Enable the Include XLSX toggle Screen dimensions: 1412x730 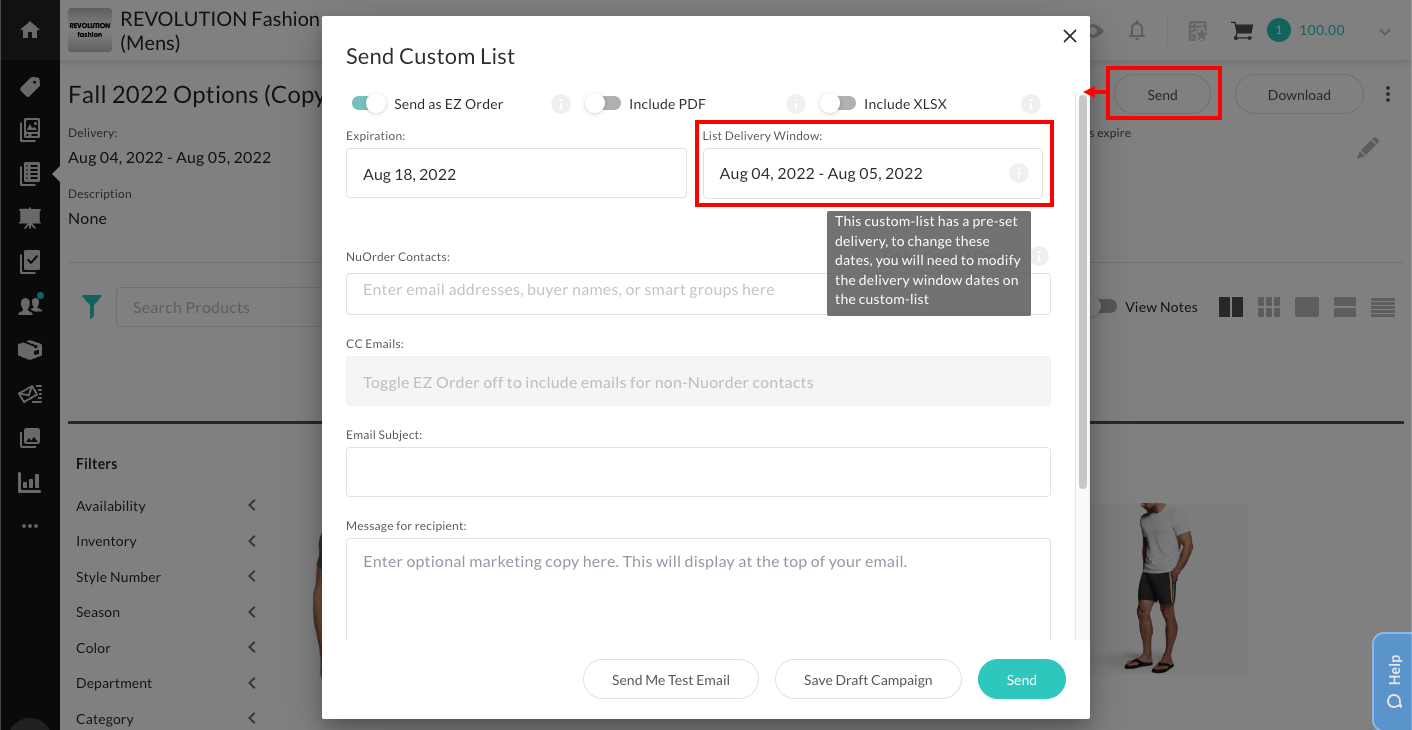838,103
